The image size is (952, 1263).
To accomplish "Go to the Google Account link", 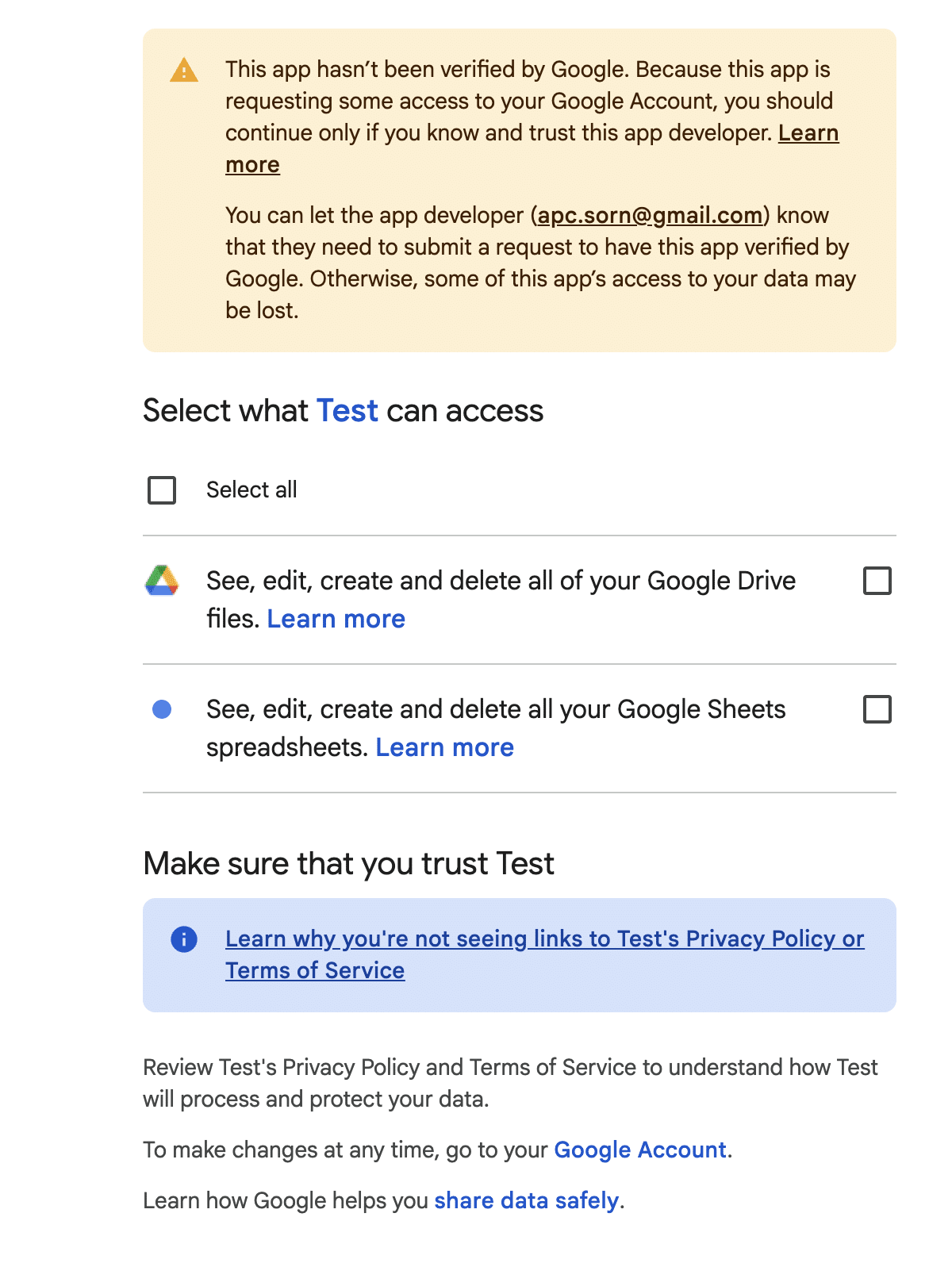I will tap(639, 1150).
